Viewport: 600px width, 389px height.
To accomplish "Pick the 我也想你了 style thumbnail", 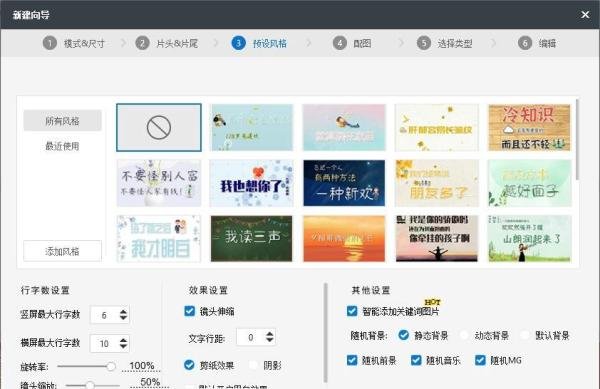I will point(251,183).
